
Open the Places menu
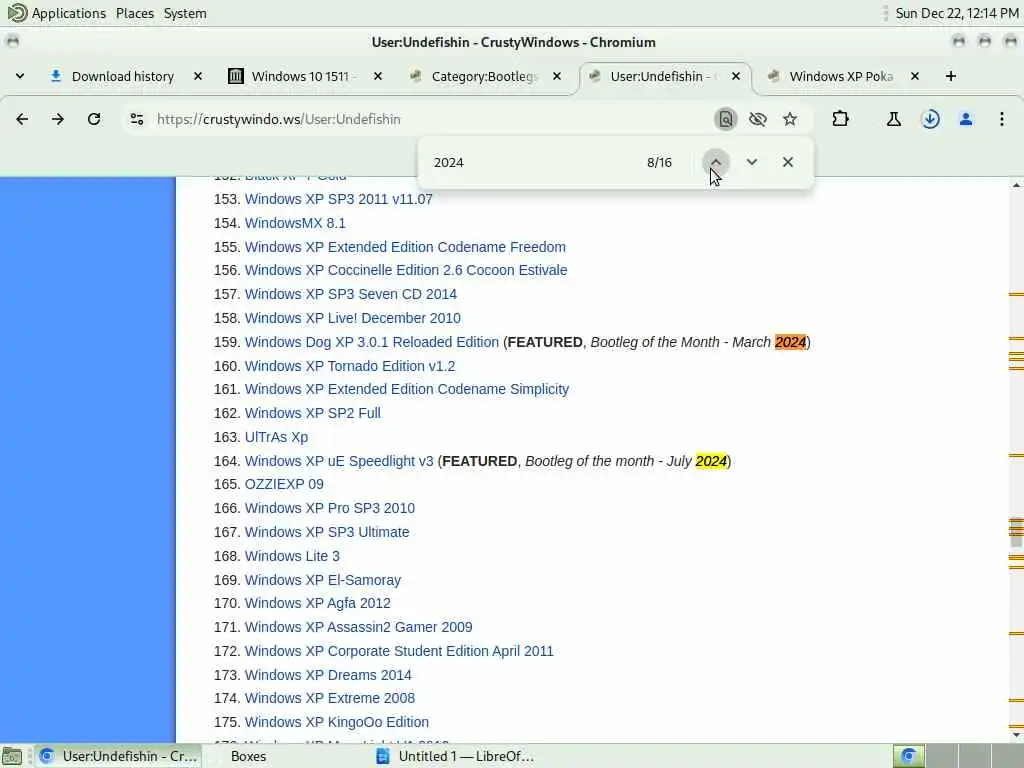(x=135, y=13)
